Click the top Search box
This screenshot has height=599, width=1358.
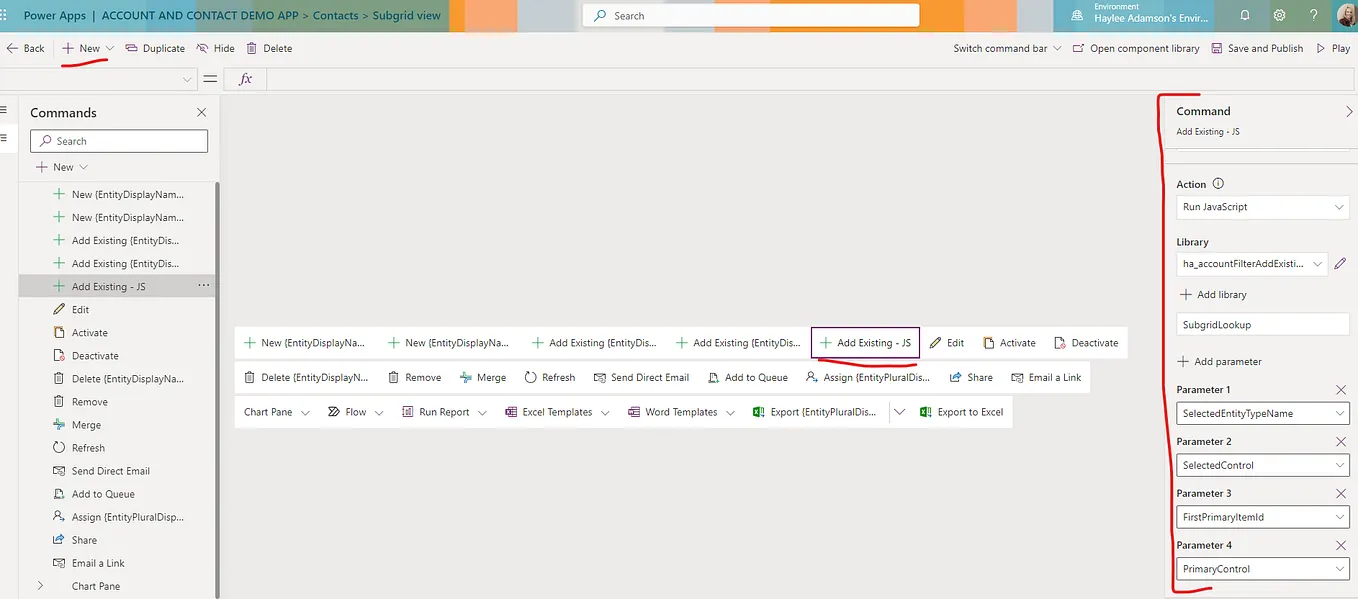coord(751,16)
